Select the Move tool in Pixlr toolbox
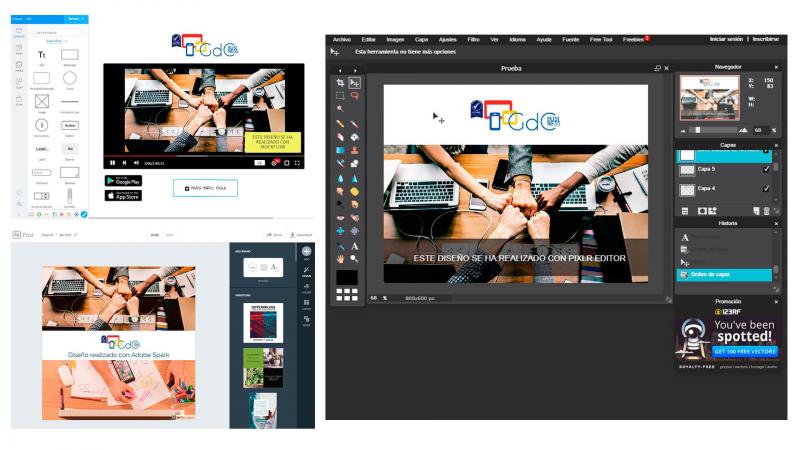800x450 pixels. [354, 82]
